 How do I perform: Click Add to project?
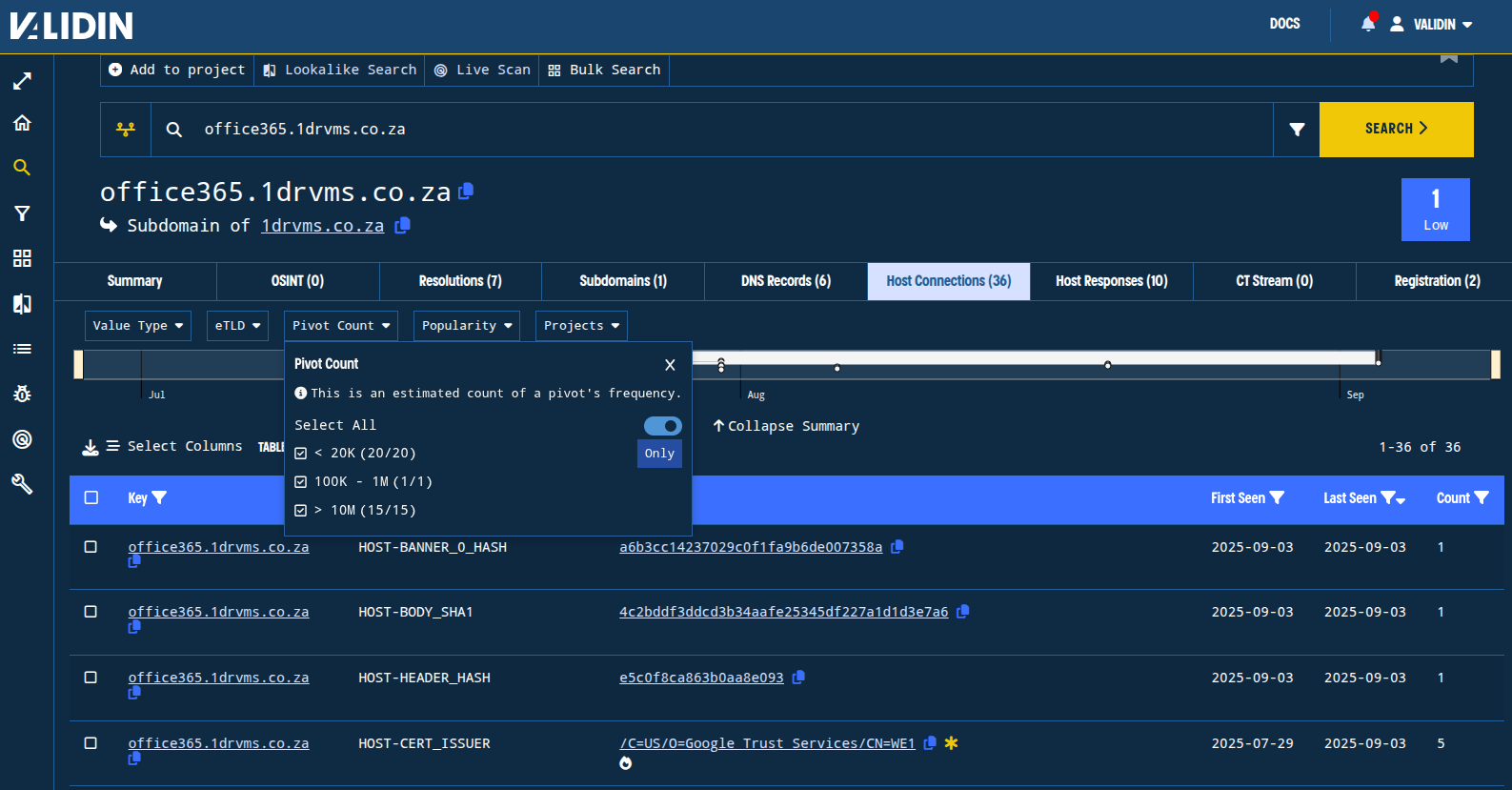pos(177,70)
